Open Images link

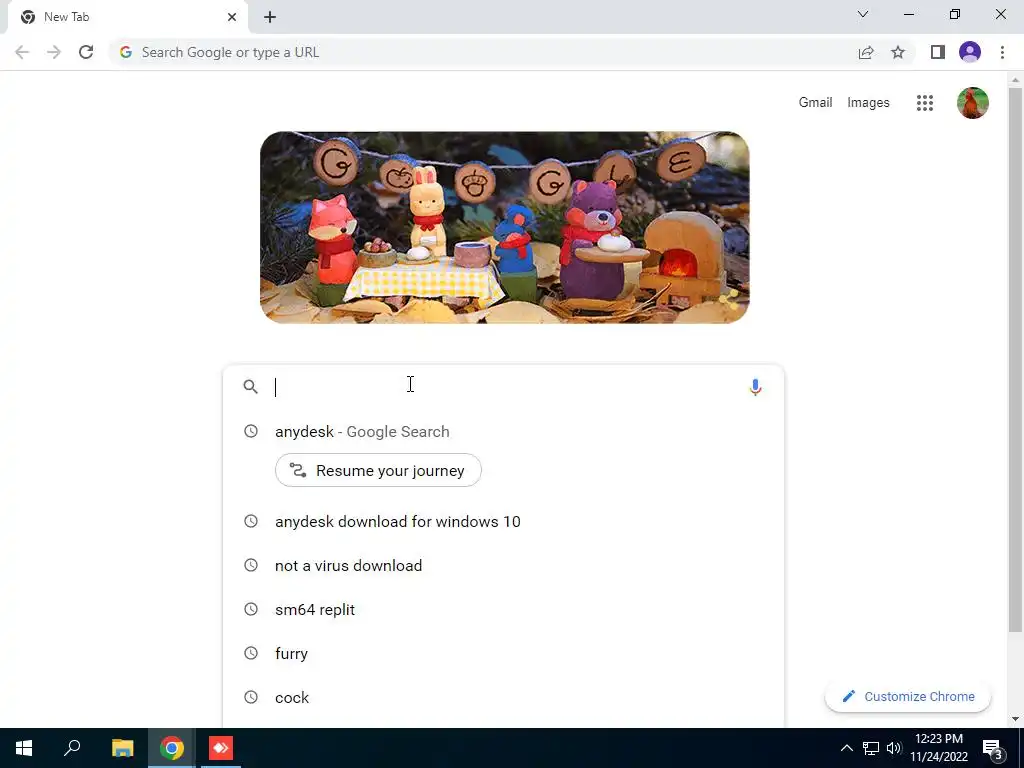tap(868, 103)
